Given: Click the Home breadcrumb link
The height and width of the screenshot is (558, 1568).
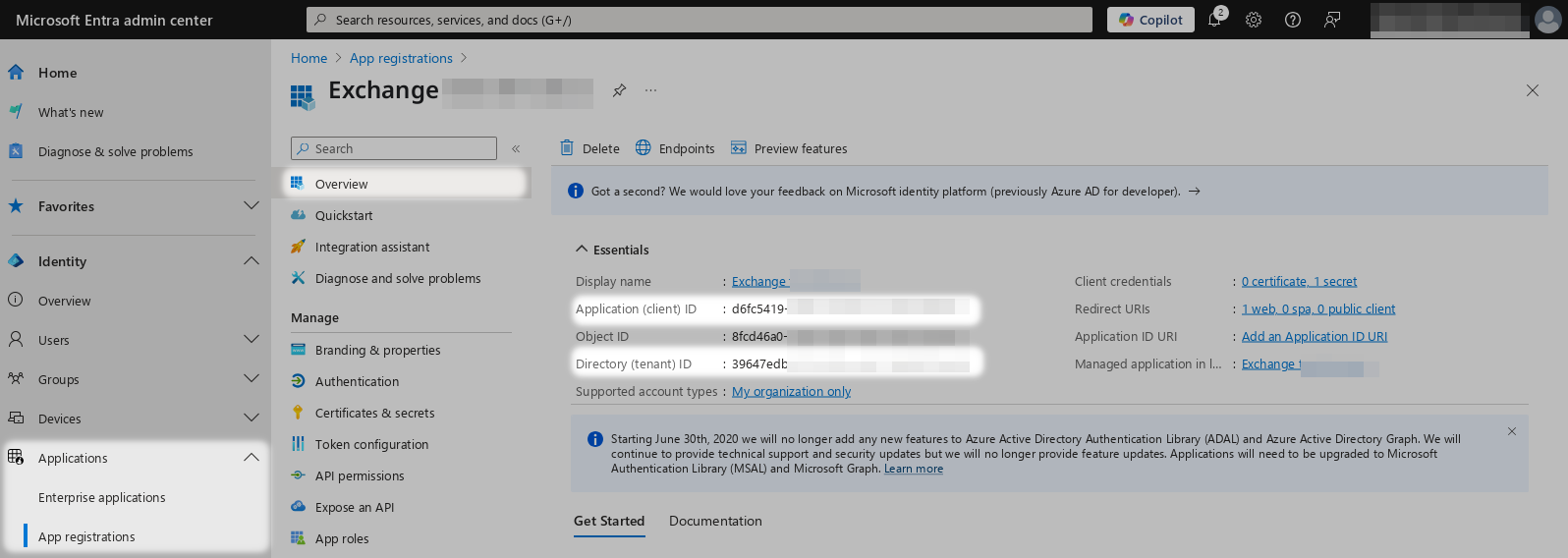Looking at the screenshot, I should pyautogui.click(x=308, y=58).
